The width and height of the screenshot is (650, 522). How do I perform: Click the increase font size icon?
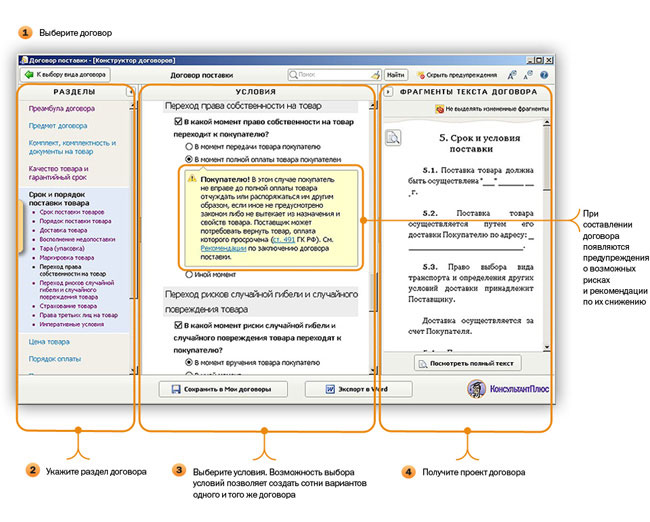[512, 75]
